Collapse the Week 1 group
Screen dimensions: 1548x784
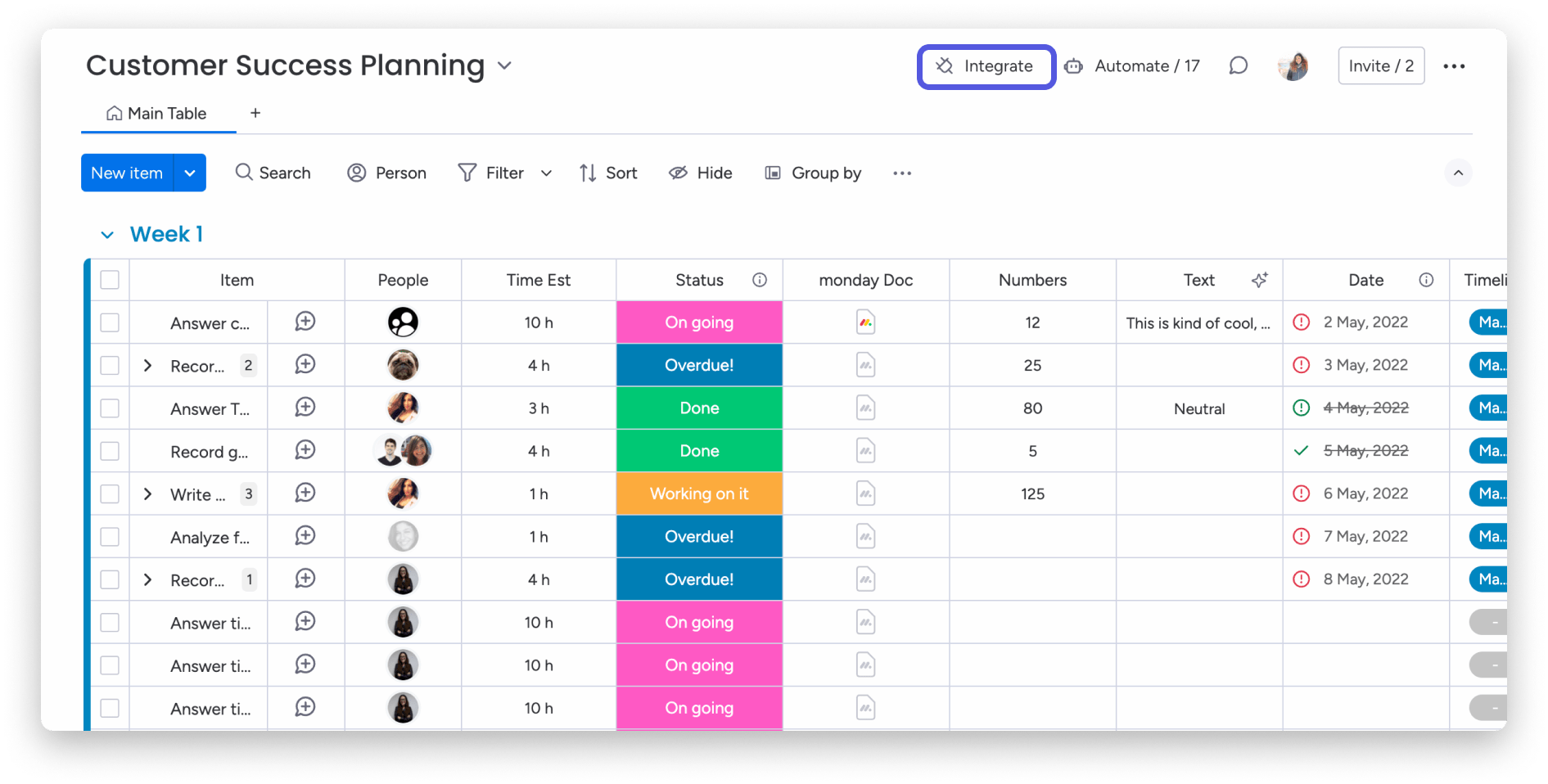[x=107, y=234]
